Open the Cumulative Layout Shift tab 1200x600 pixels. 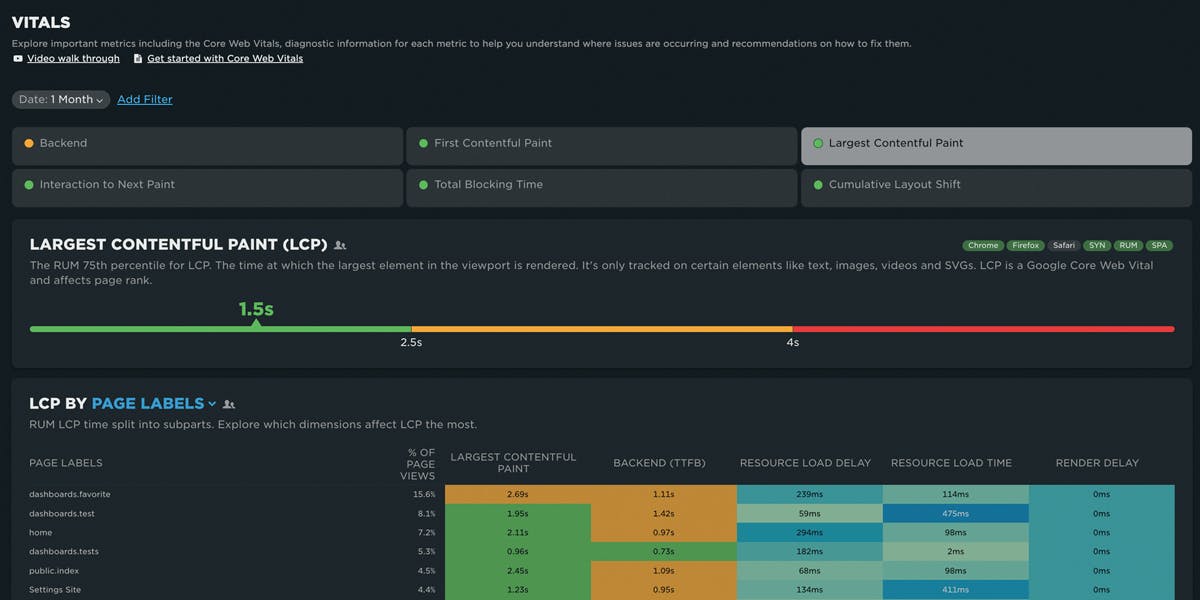tap(995, 187)
